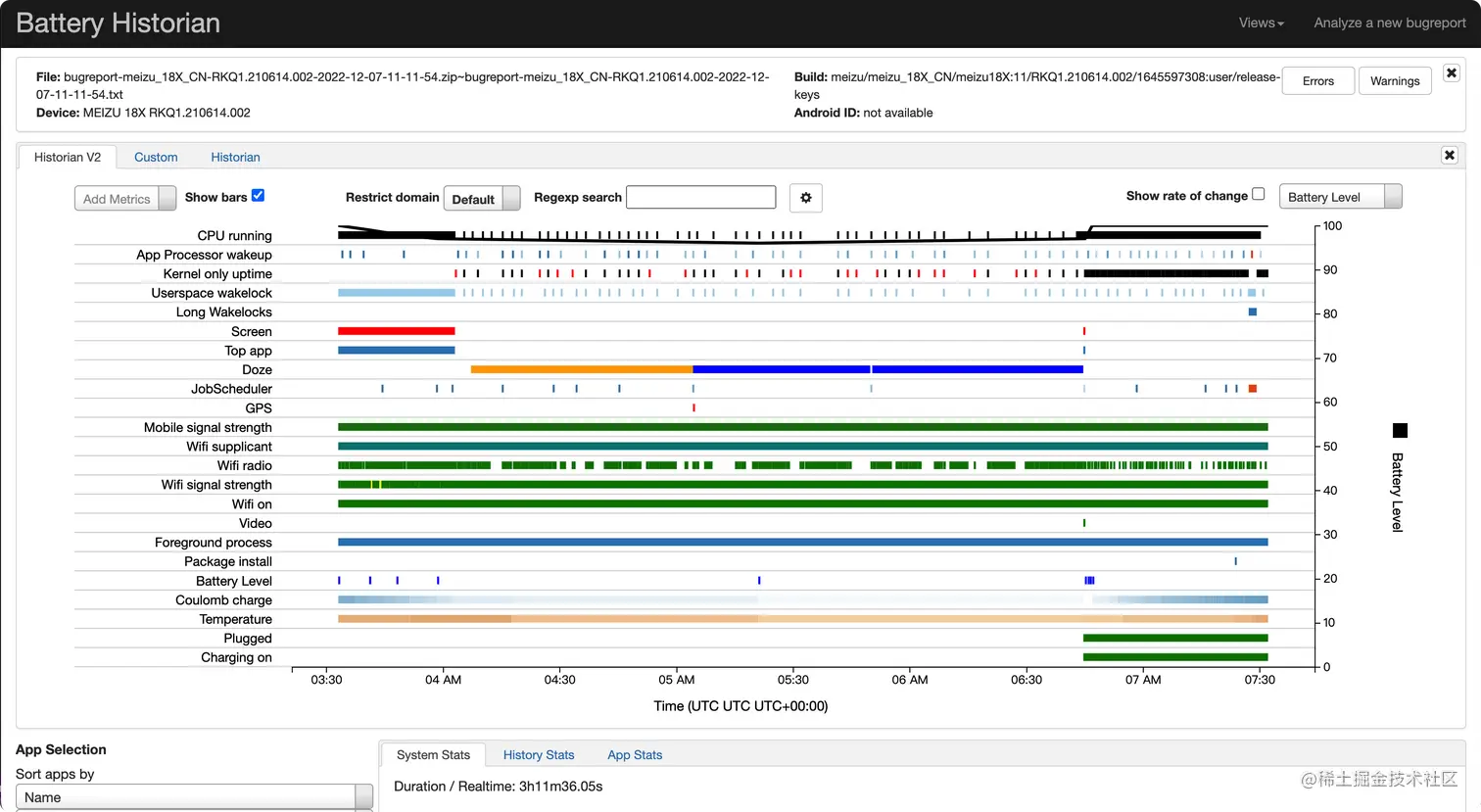Click the Video green marker
Image resolution: width=1481 pixels, height=812 pixels.
[1084, 523]
